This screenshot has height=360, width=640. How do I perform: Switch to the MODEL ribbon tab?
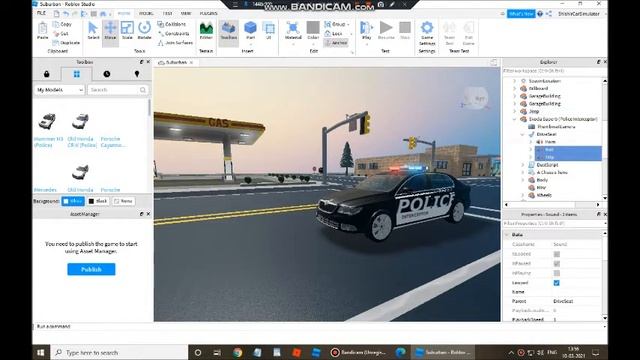[x=146, y=13]
